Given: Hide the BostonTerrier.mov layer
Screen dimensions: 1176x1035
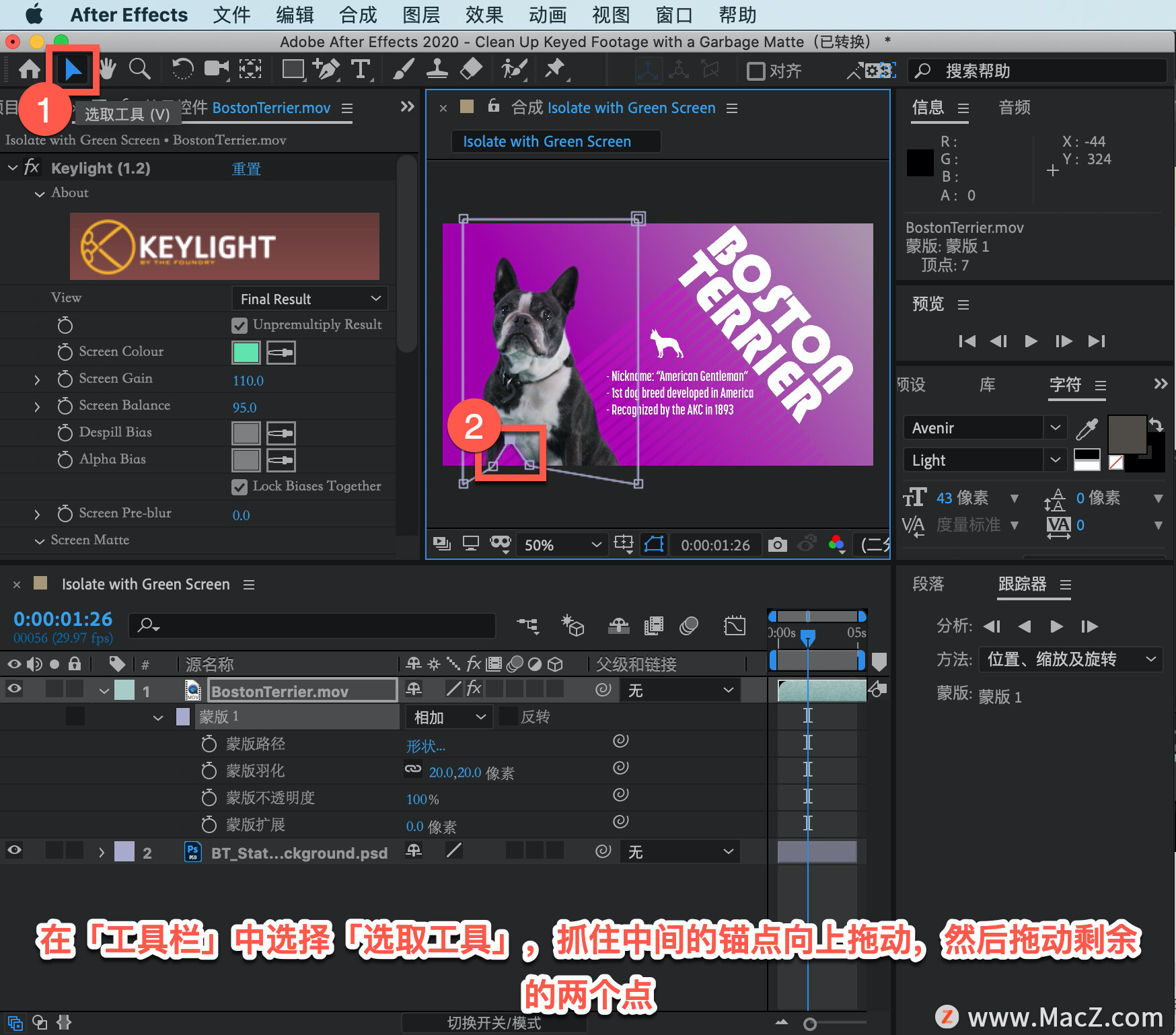Looking at the screenshot, I should (14, 688).
